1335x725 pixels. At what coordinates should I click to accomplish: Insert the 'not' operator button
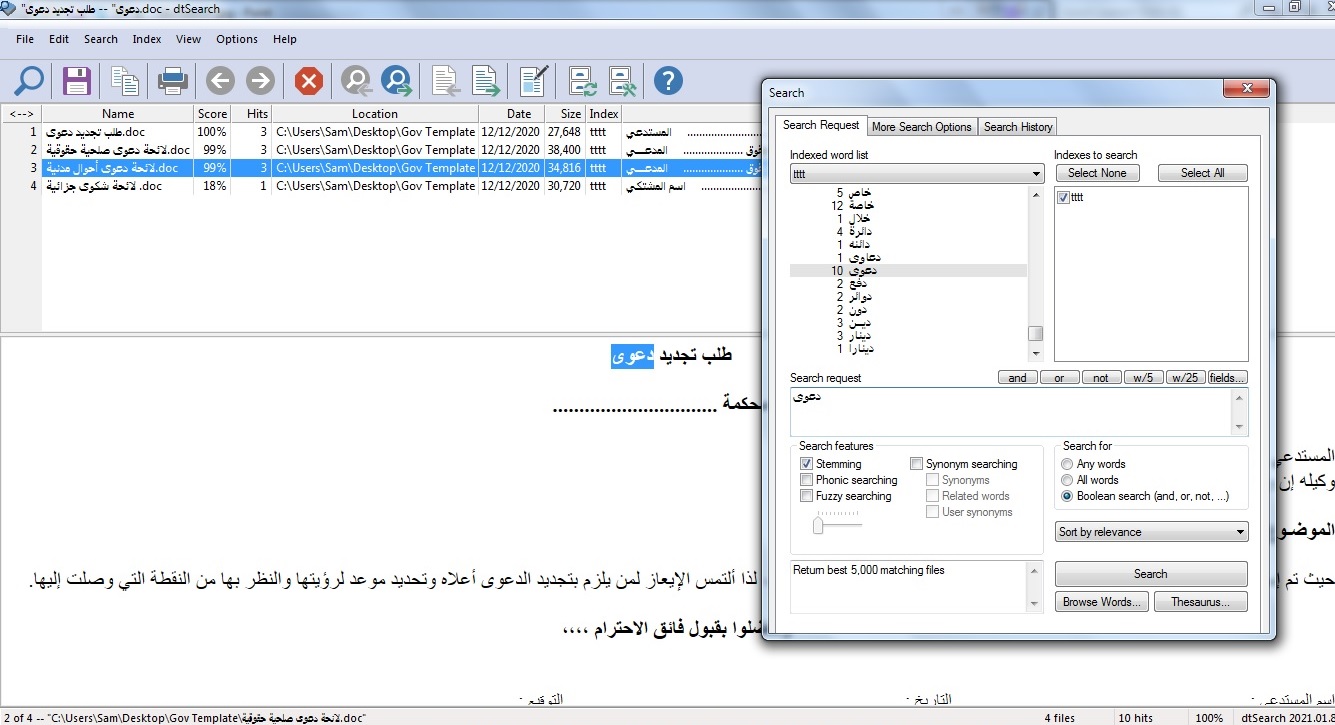1101,378
